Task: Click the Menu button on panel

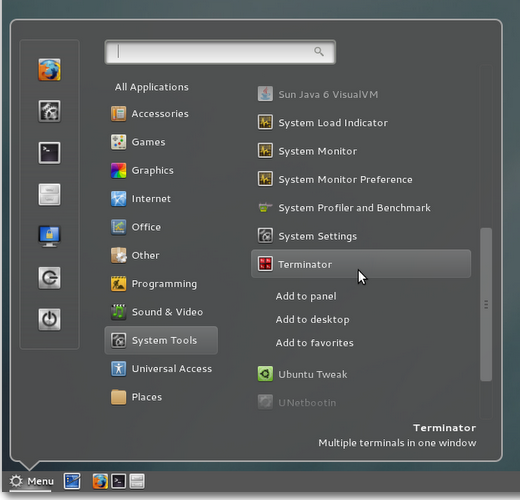Action: pyautogui.click(x=31, y=481)
